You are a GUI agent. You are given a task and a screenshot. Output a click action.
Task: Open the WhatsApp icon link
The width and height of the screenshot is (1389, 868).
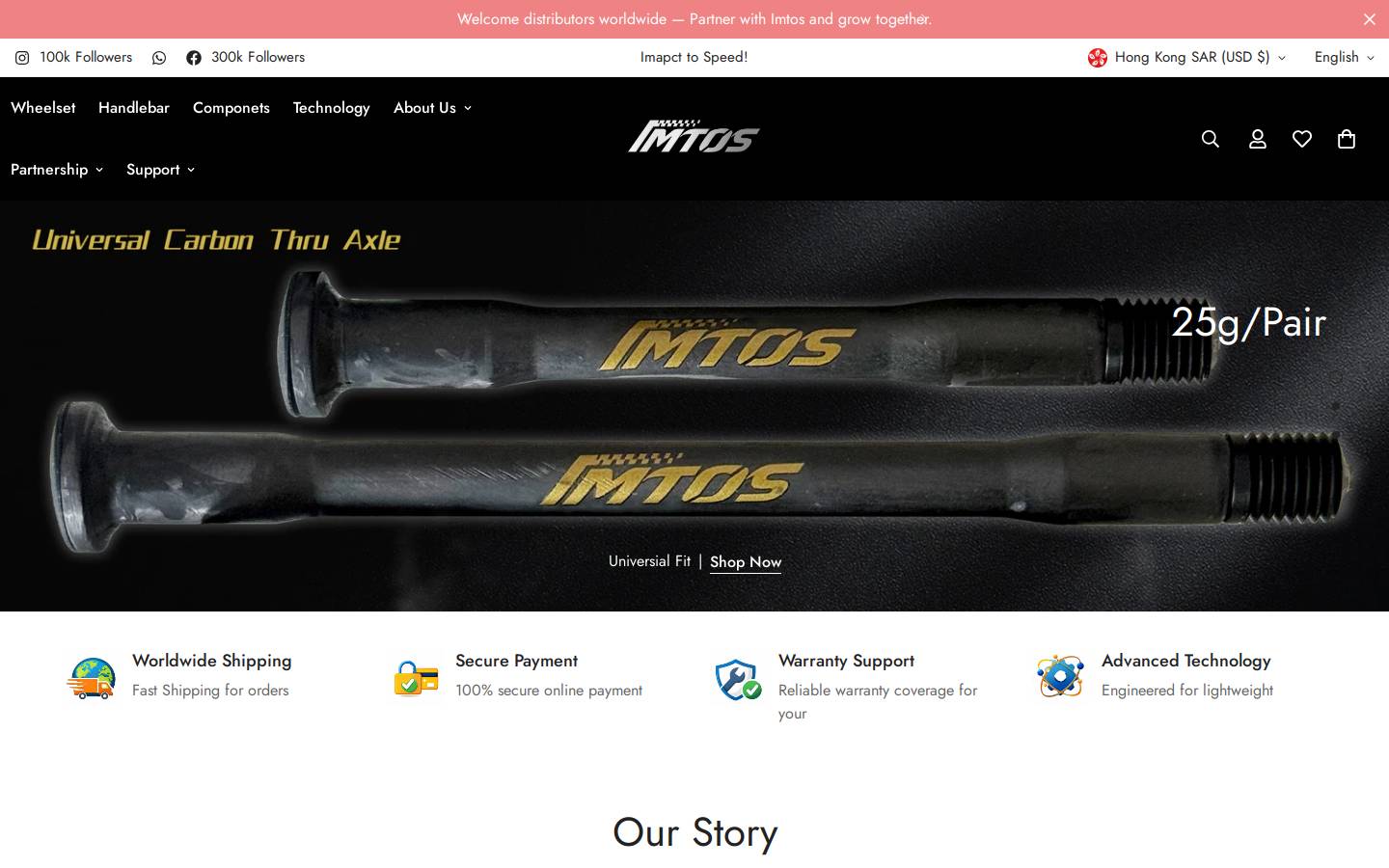click(159, 58)
